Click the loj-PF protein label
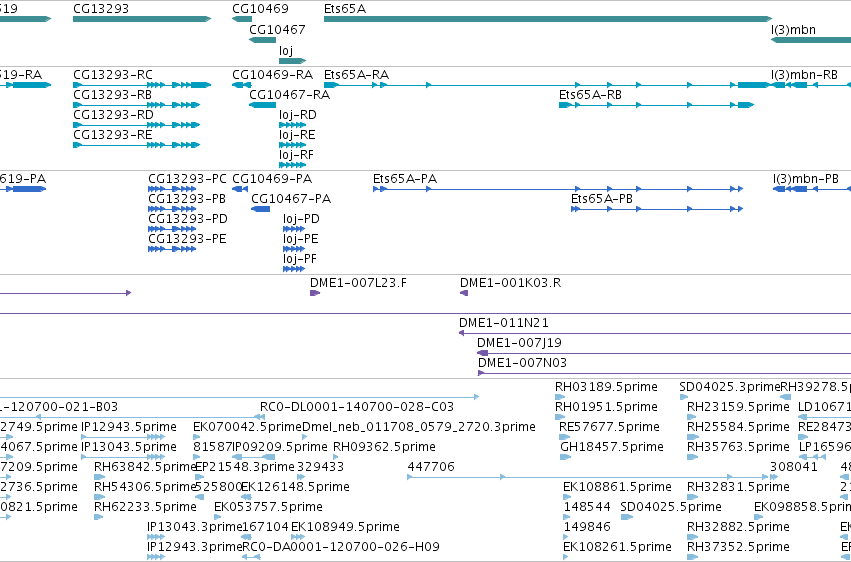Screen dimensions: 851x562 click(300, 259)
